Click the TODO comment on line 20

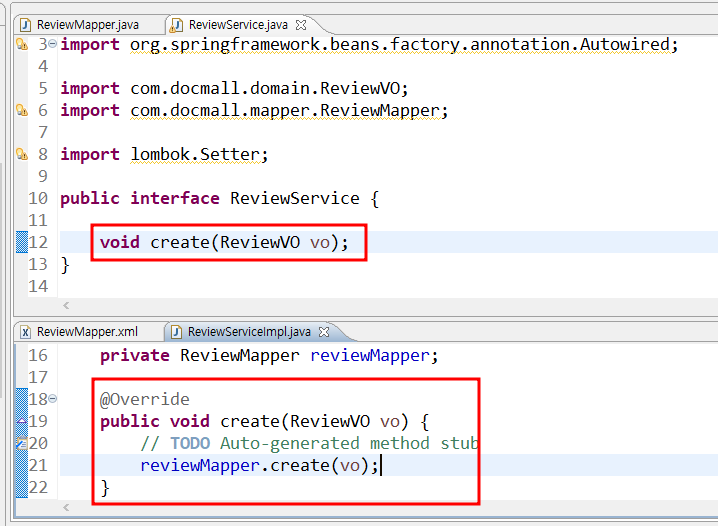(x=309, y=444)
